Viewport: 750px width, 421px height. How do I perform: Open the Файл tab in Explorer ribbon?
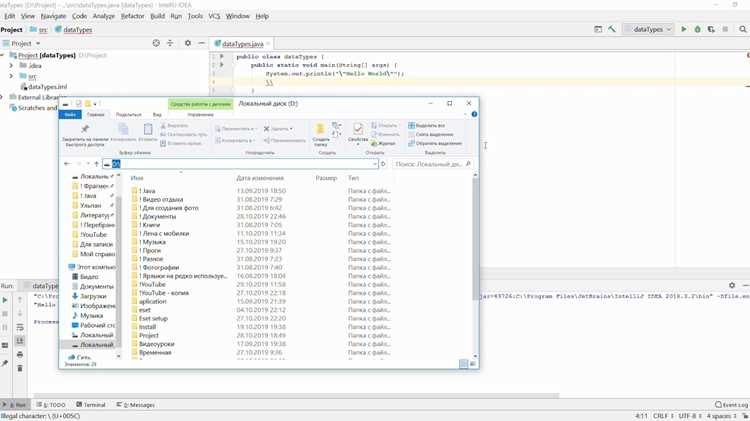[x=70, y=115]
